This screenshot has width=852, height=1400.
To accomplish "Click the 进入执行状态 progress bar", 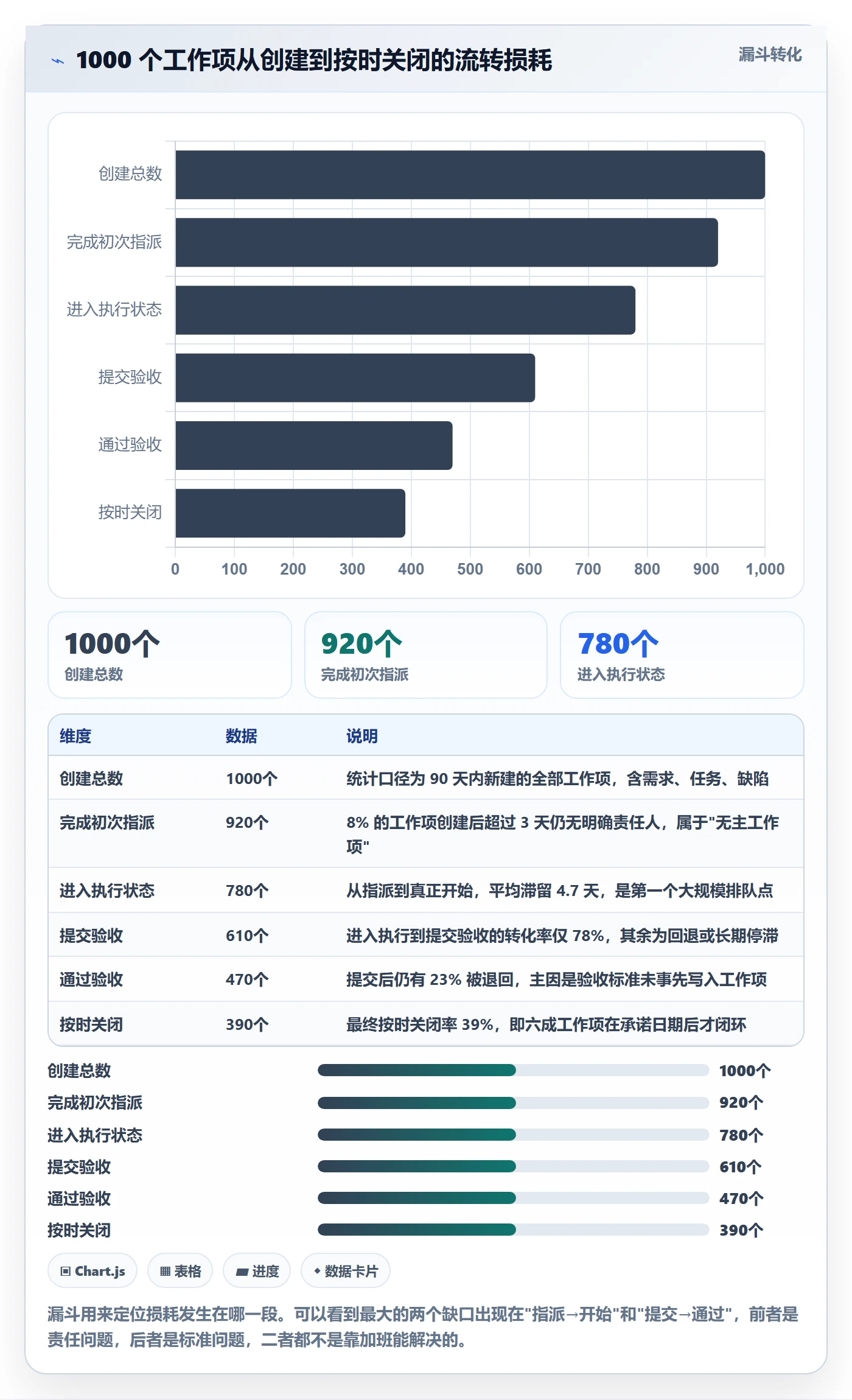I will click(513, 1135).
